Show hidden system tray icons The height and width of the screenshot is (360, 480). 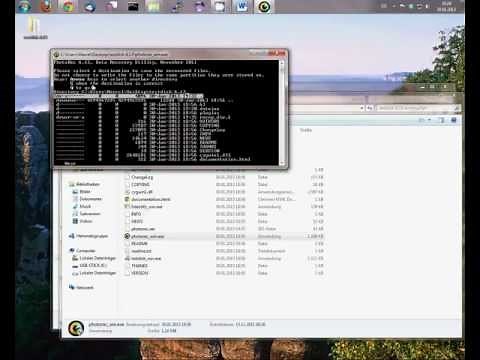pyautogui.click(x=394, y=6)
